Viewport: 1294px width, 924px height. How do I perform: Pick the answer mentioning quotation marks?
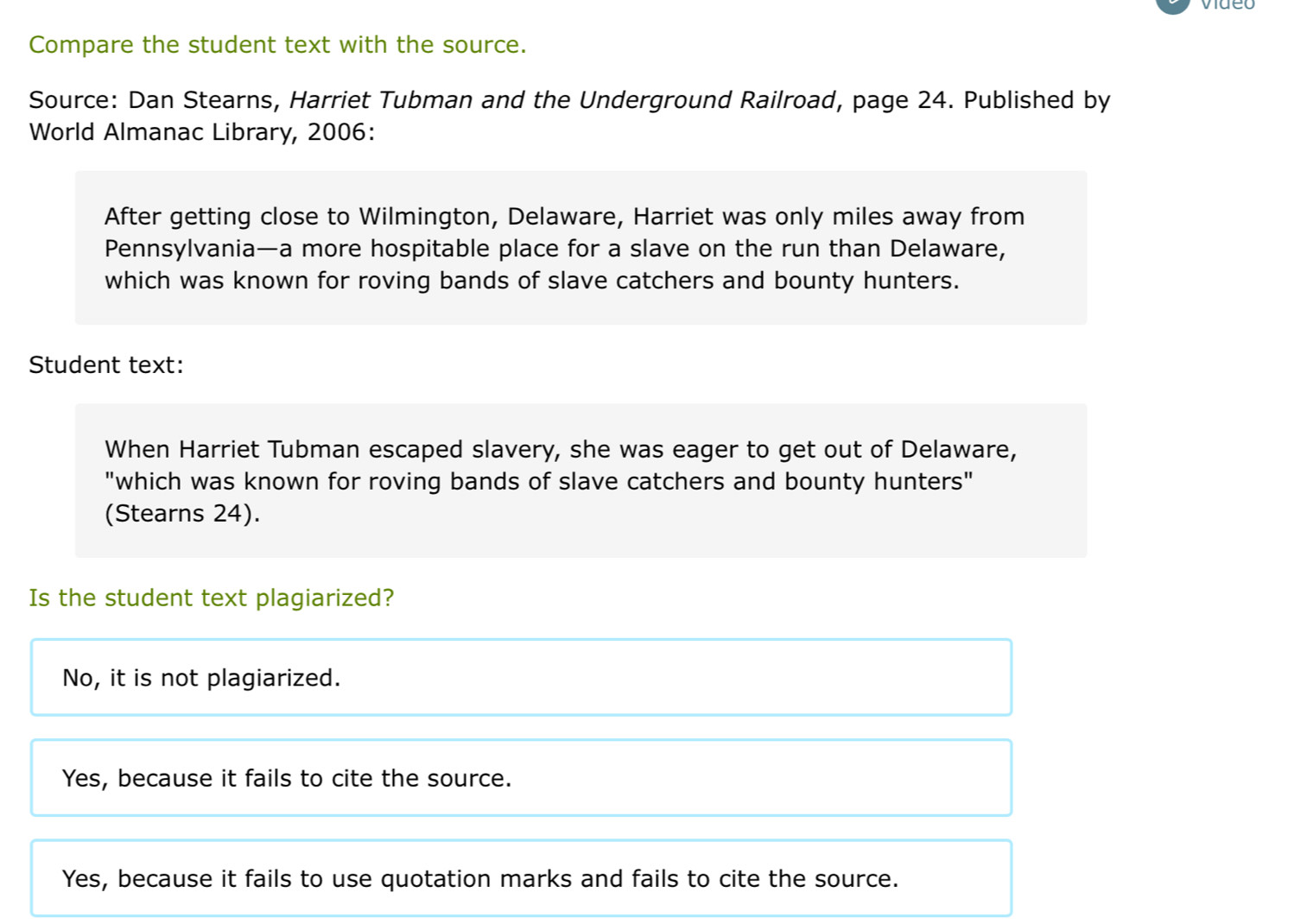521,877
